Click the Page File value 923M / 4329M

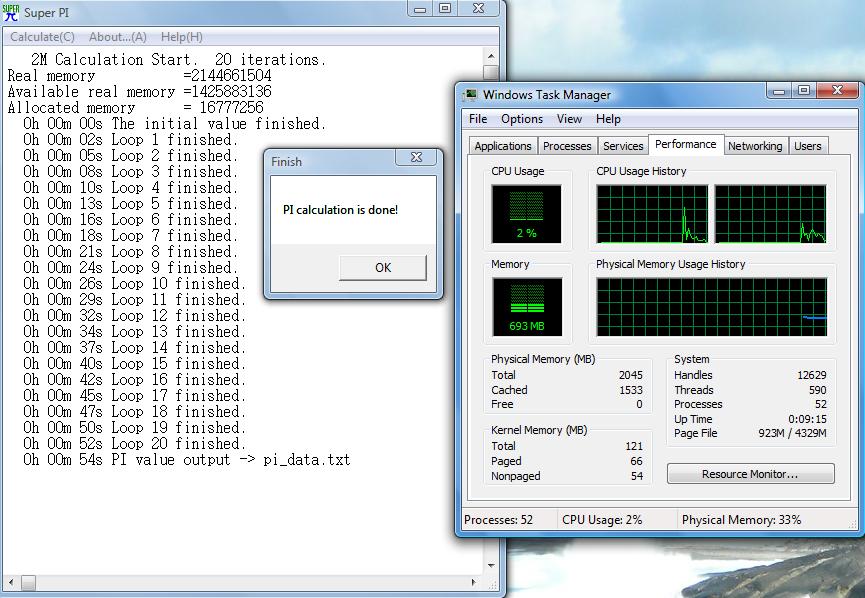pos(792,433)
